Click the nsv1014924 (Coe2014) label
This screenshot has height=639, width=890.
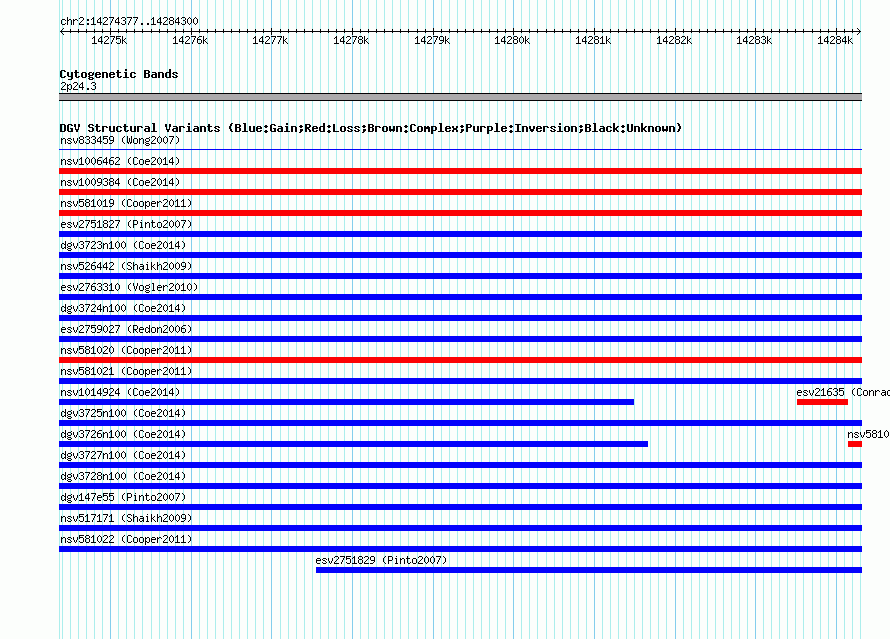click(120, 392)
